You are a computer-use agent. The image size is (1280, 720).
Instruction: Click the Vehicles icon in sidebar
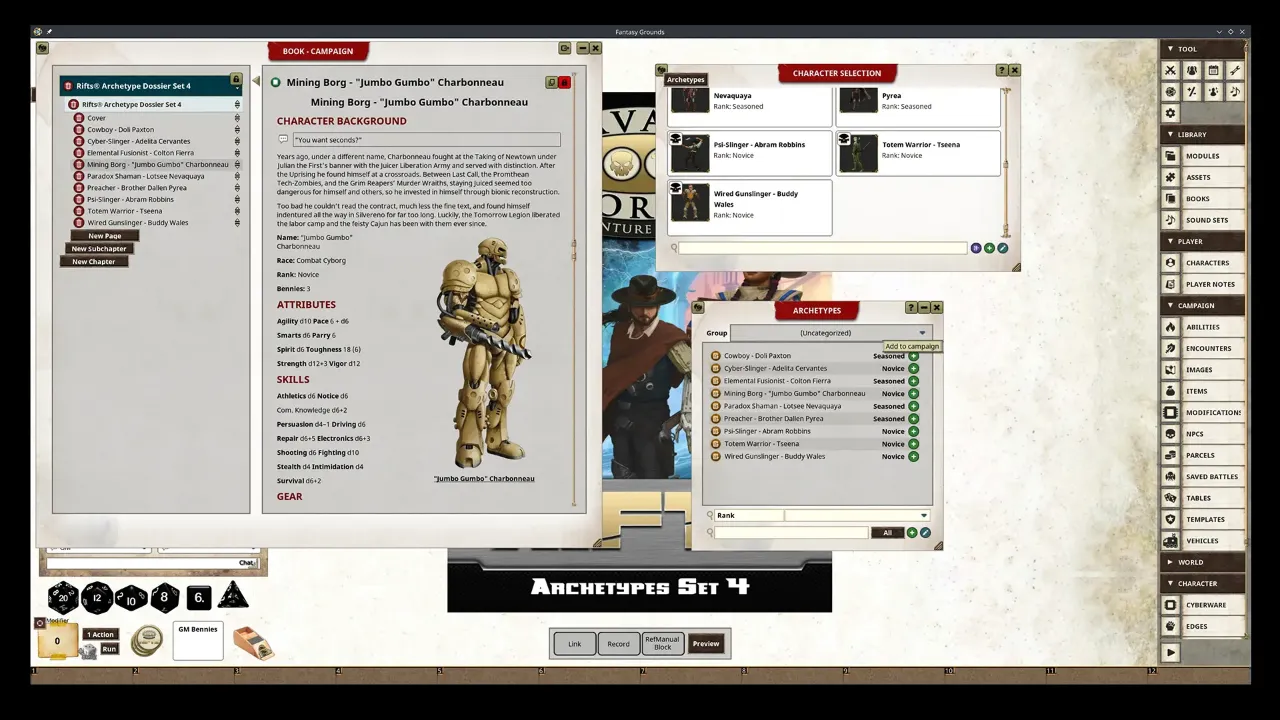click(1170, 541)
